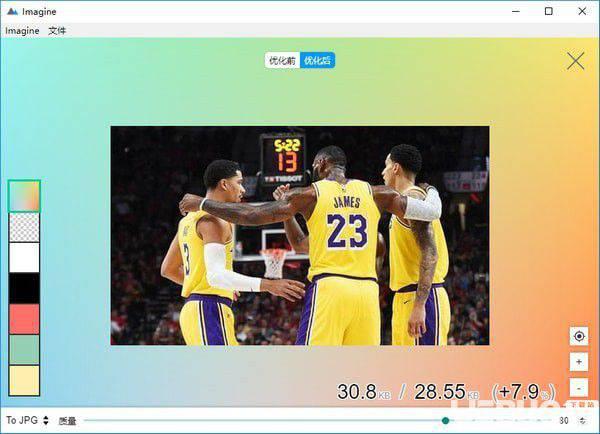Viewport: 600px width, 434px height.
Task: Zoom out with the minus button
Action: pyautogui.click(x=579, y=388)
